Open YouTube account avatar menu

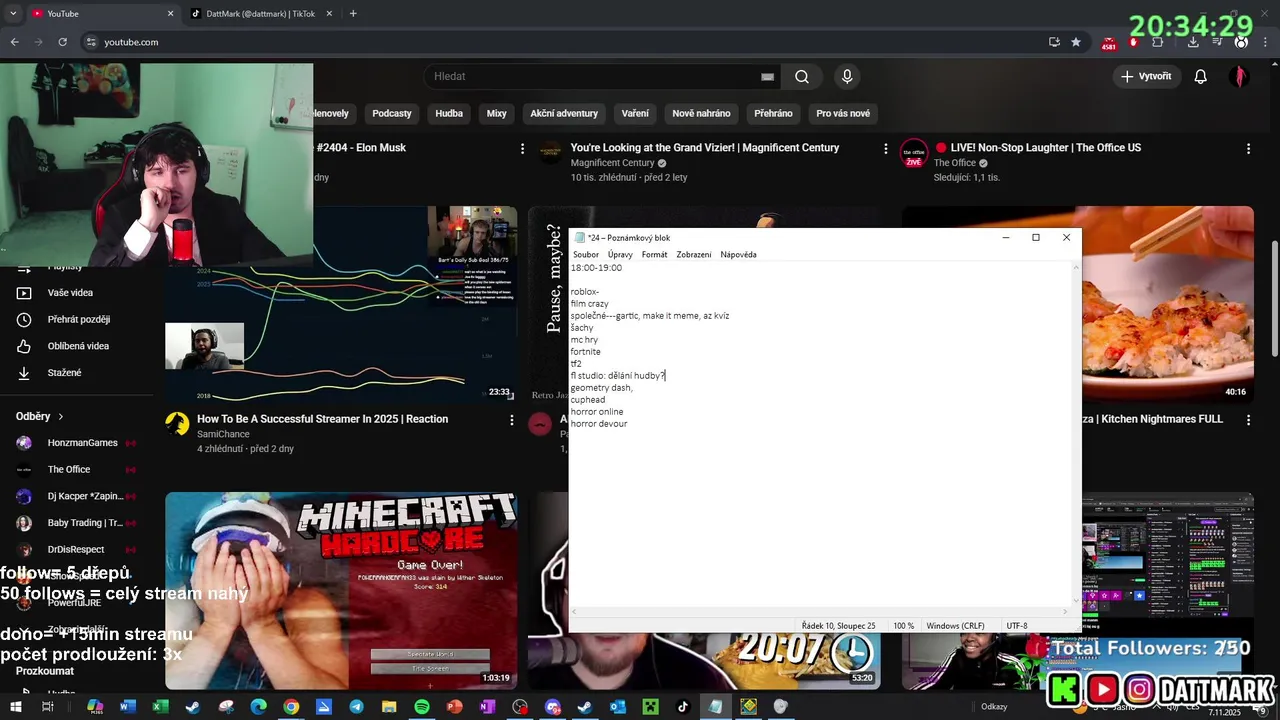(x=1240, y=77)
